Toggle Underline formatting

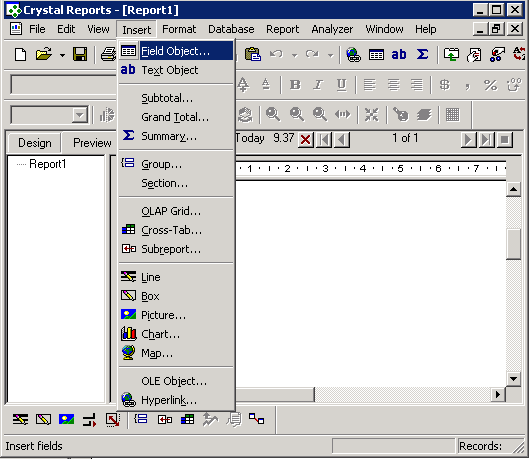pos(341,85)
